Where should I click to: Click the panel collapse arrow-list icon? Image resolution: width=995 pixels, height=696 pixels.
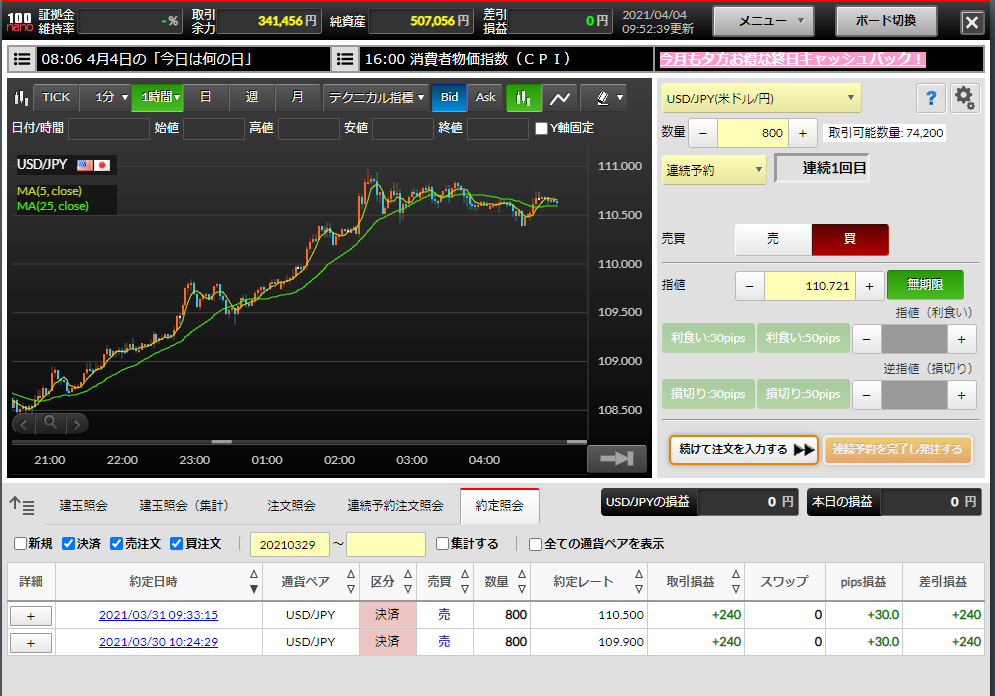[x=22, y=506]
